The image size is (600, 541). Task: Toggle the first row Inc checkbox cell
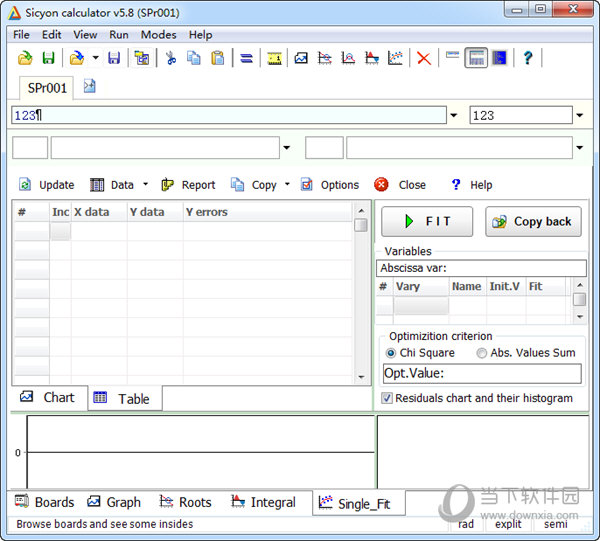click(x=61, y=231)
